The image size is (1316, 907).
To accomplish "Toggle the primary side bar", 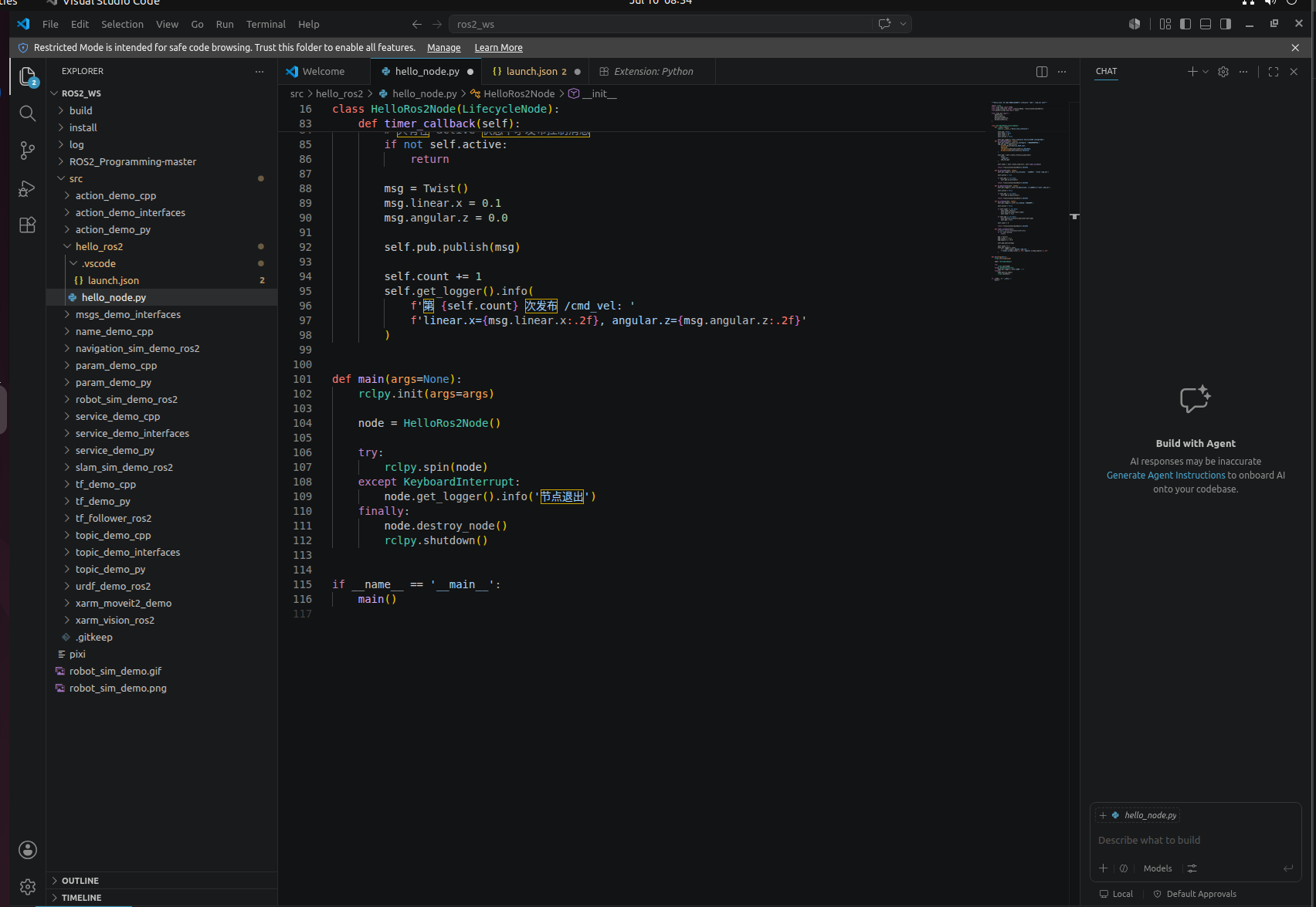I will pos(1185,24).
